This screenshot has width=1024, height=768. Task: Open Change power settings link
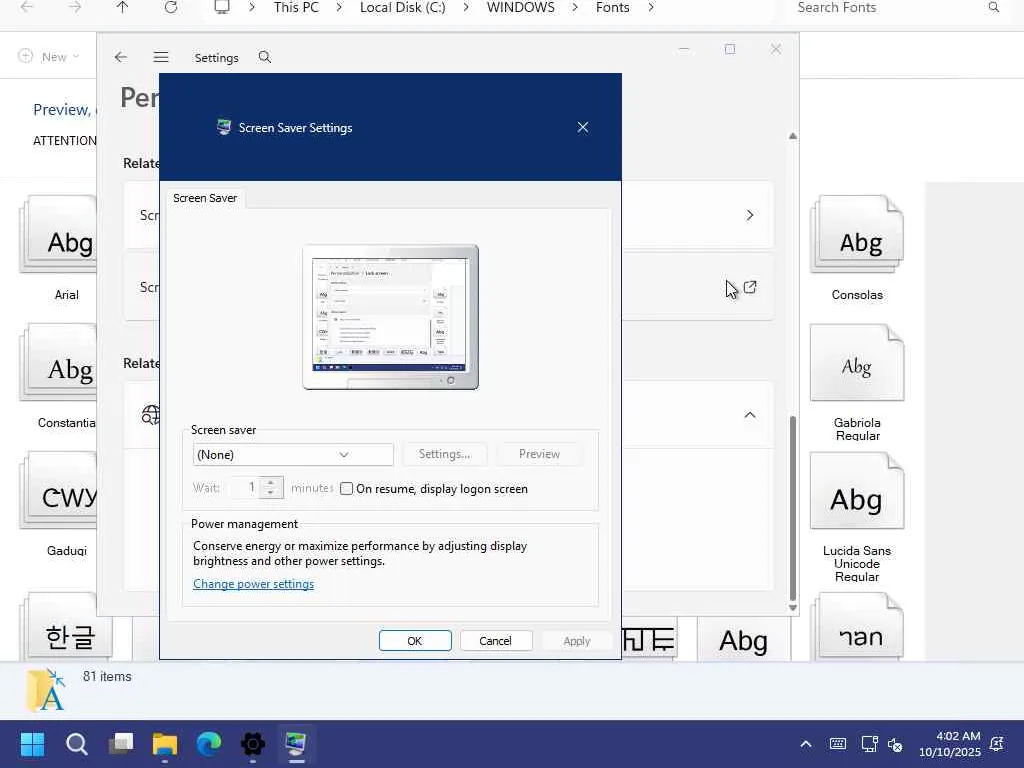[x=253, y=584]
